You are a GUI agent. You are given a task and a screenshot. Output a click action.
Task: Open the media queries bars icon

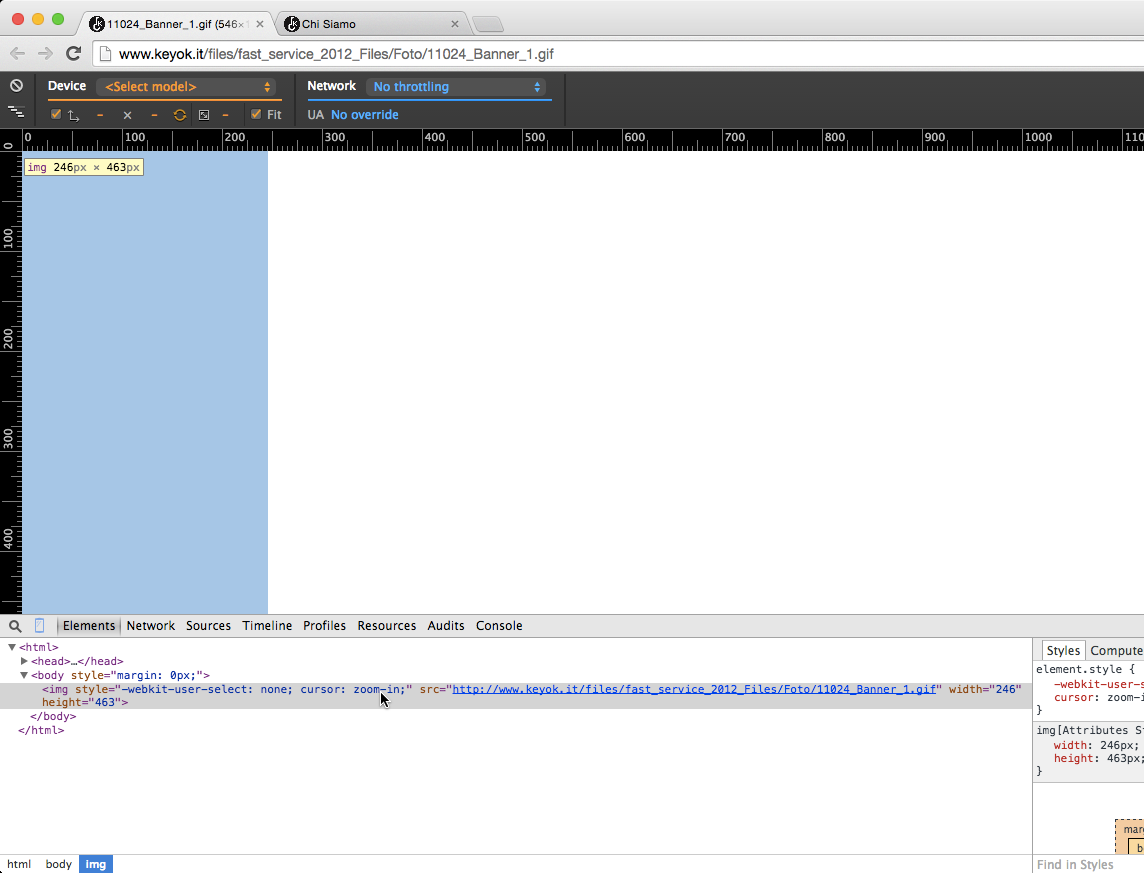(16, 112)
